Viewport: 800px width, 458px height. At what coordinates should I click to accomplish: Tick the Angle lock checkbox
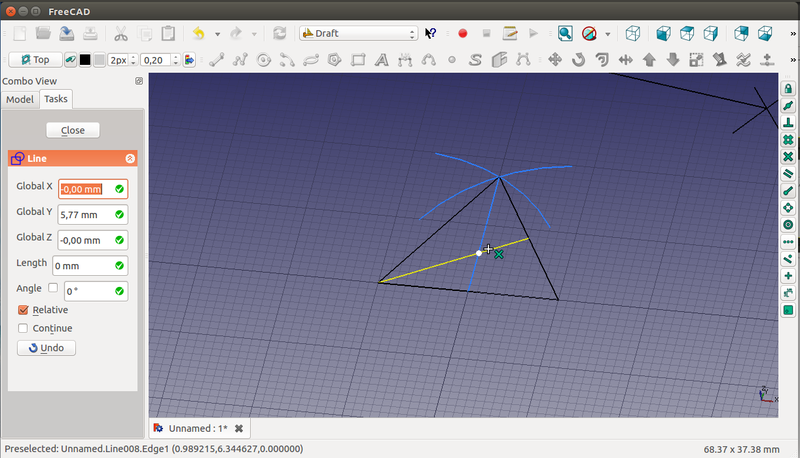(53, 288)
